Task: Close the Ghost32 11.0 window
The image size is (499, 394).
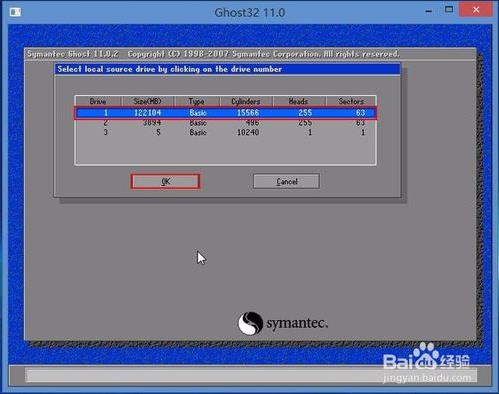Action: pos(476,10)
